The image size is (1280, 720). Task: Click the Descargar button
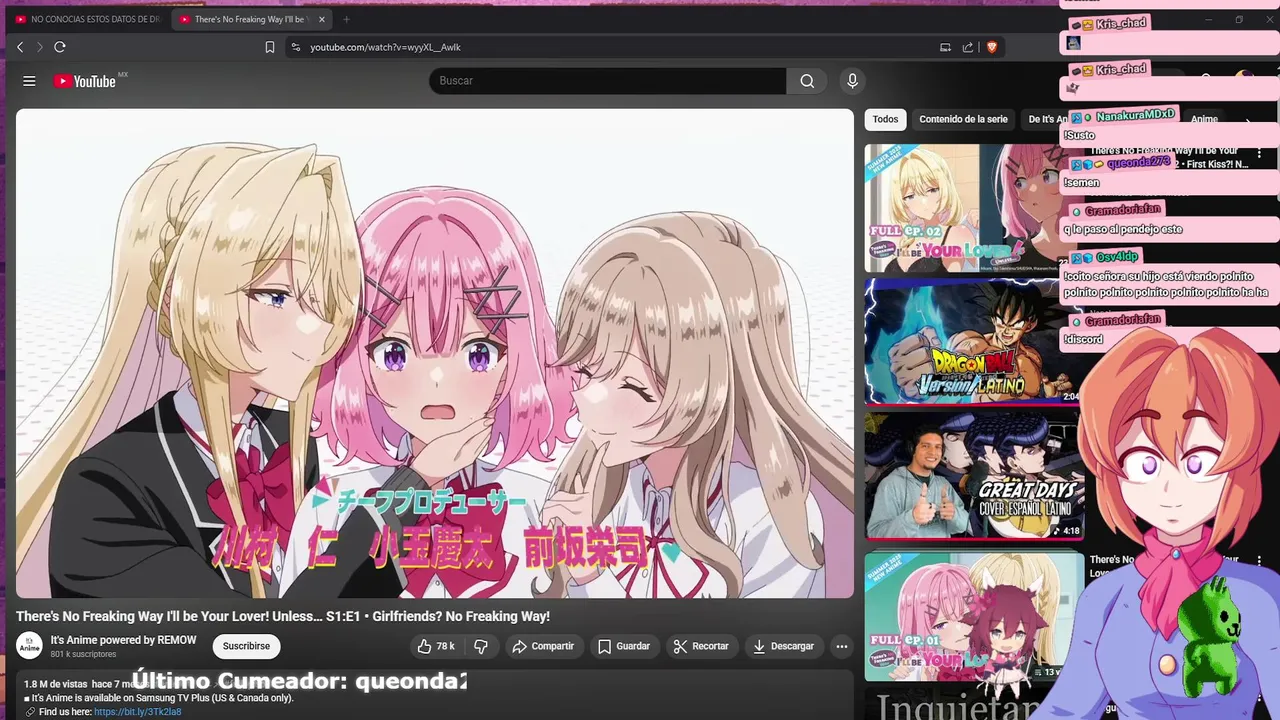click(x=783, y=646)
